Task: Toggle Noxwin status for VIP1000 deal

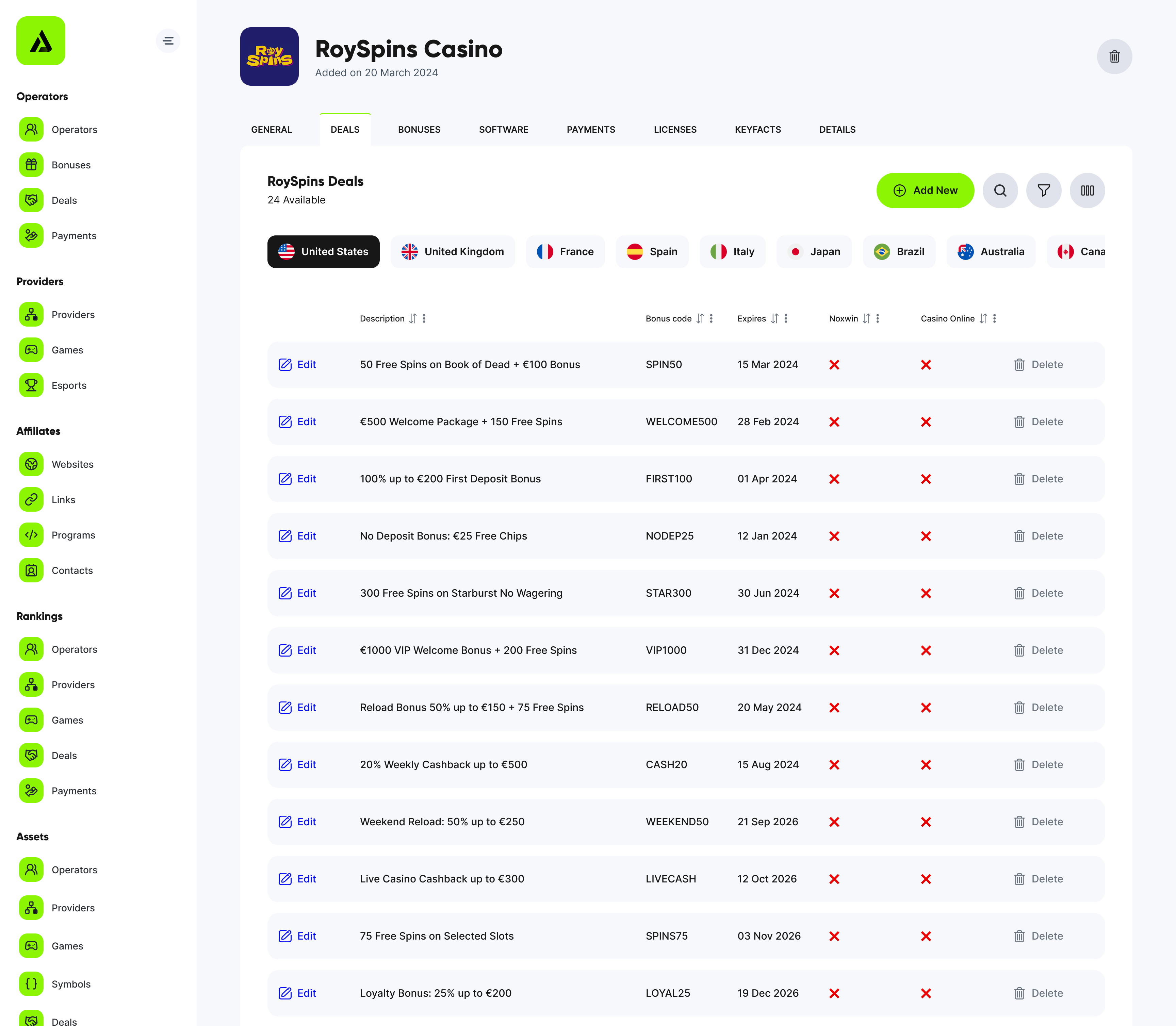Action: [834, 651]
